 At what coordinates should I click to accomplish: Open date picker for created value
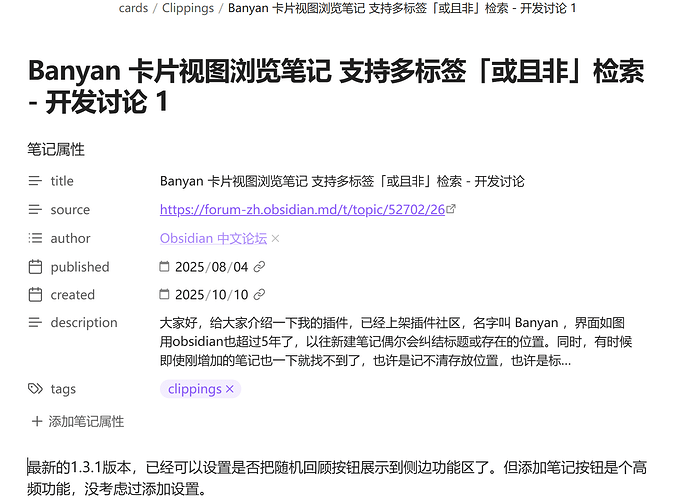(x=165, y=295)
